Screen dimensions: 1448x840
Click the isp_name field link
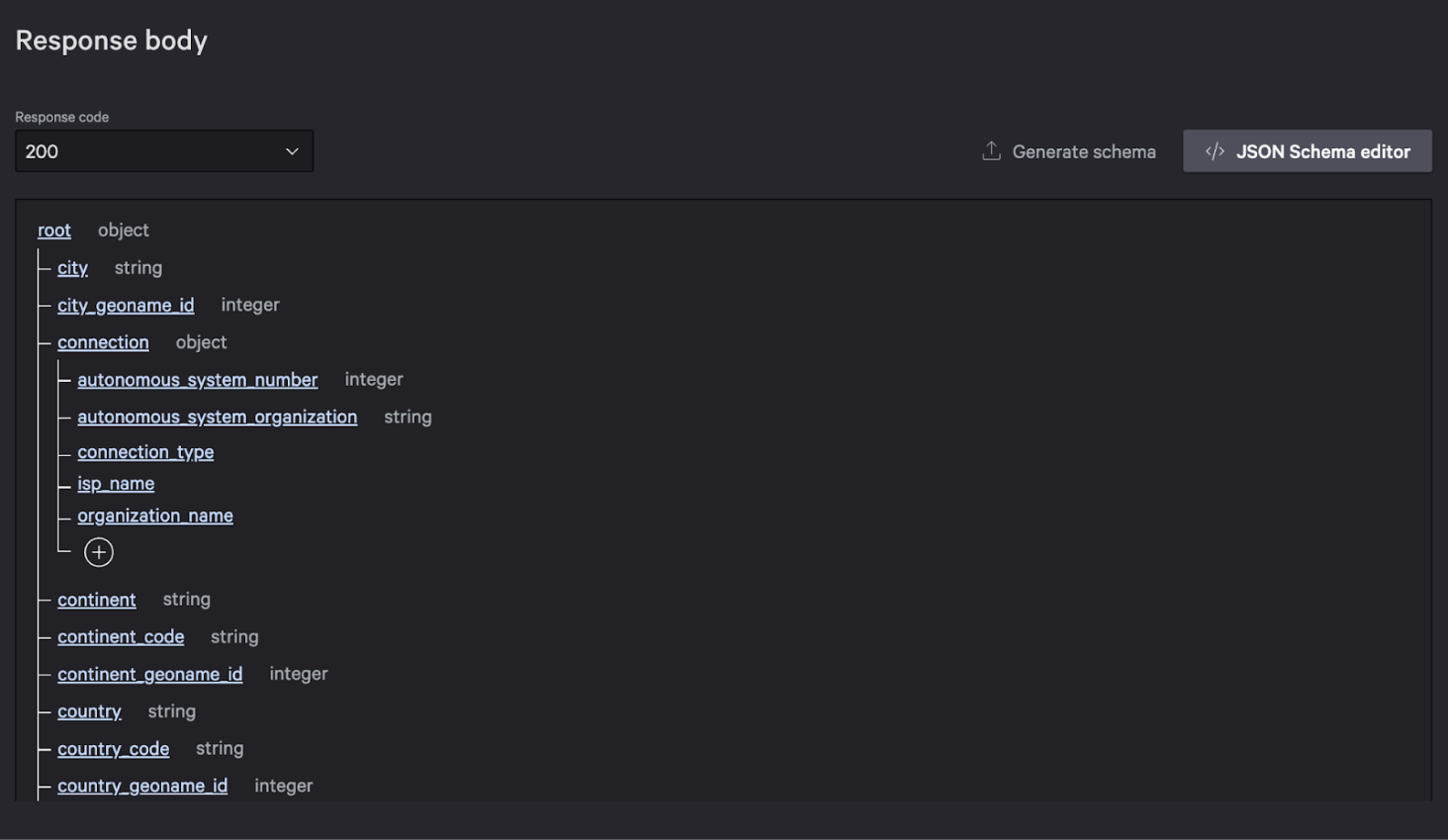tap(116, 483)
